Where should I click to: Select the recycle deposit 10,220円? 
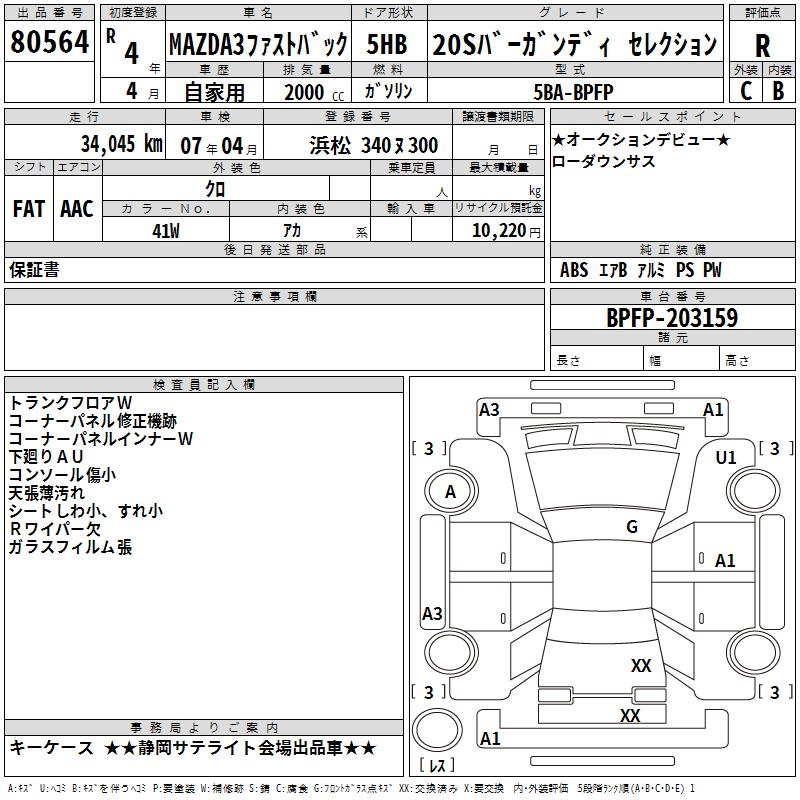coord(506,231)
